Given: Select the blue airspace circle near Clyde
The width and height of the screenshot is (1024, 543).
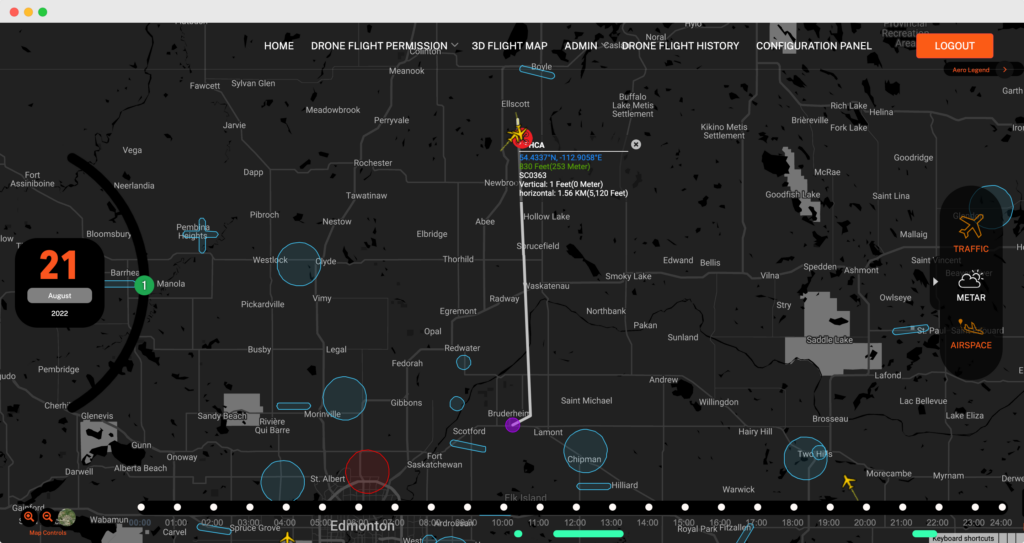Looking at the screenshot, I should (299, 264).
